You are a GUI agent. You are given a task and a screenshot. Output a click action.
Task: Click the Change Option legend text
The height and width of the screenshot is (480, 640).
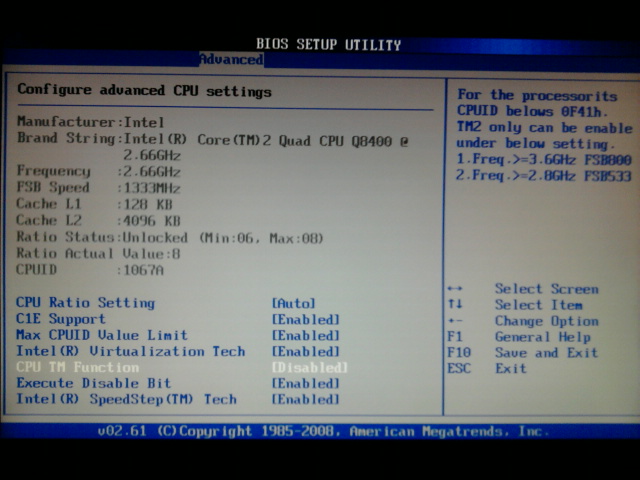coord(547,321)
